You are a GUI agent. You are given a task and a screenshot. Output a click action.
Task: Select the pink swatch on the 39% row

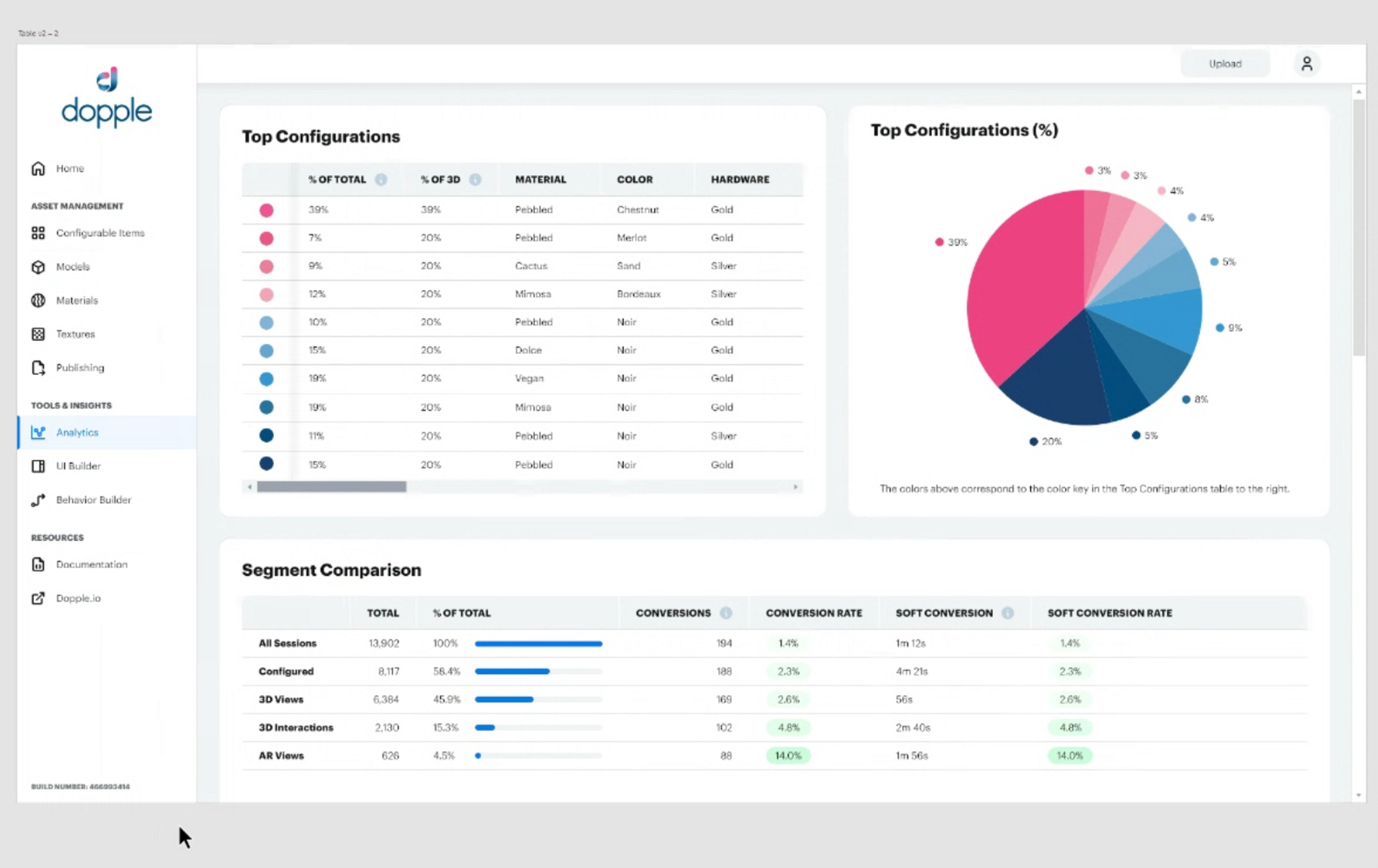pyautogui.click(x=266, y=210)
